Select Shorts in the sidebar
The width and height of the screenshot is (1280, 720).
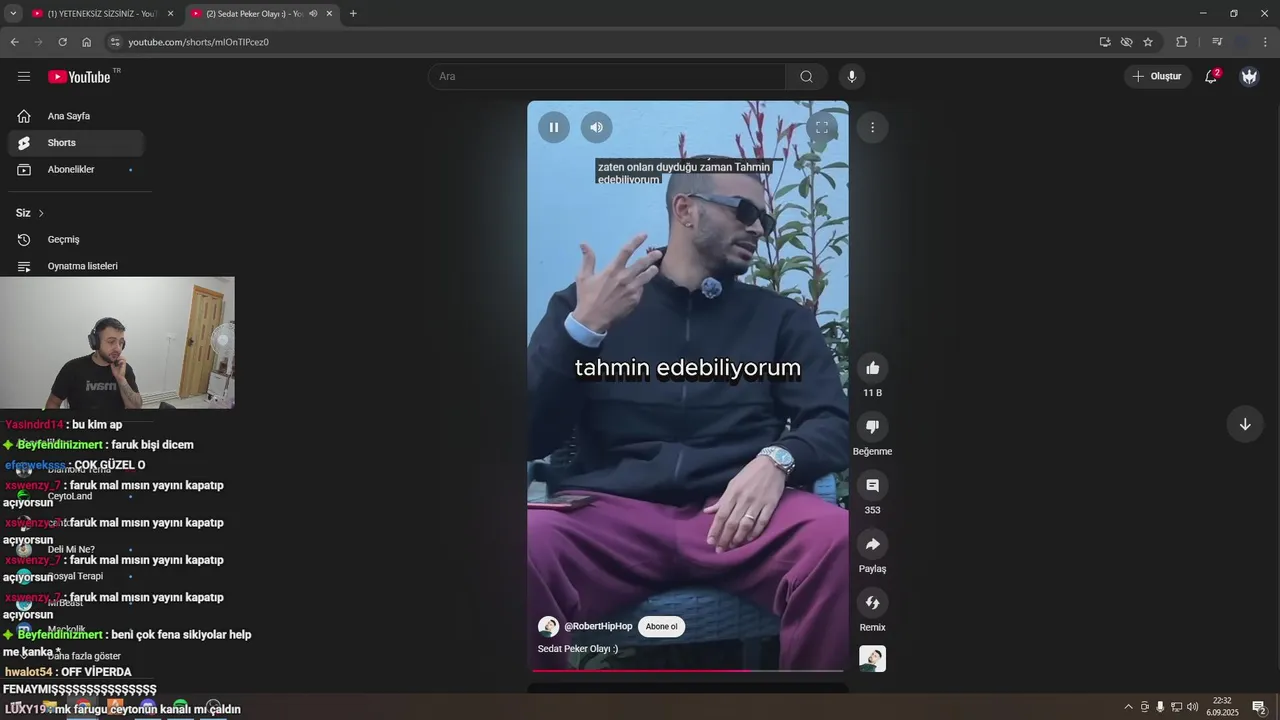pos(76,143)
